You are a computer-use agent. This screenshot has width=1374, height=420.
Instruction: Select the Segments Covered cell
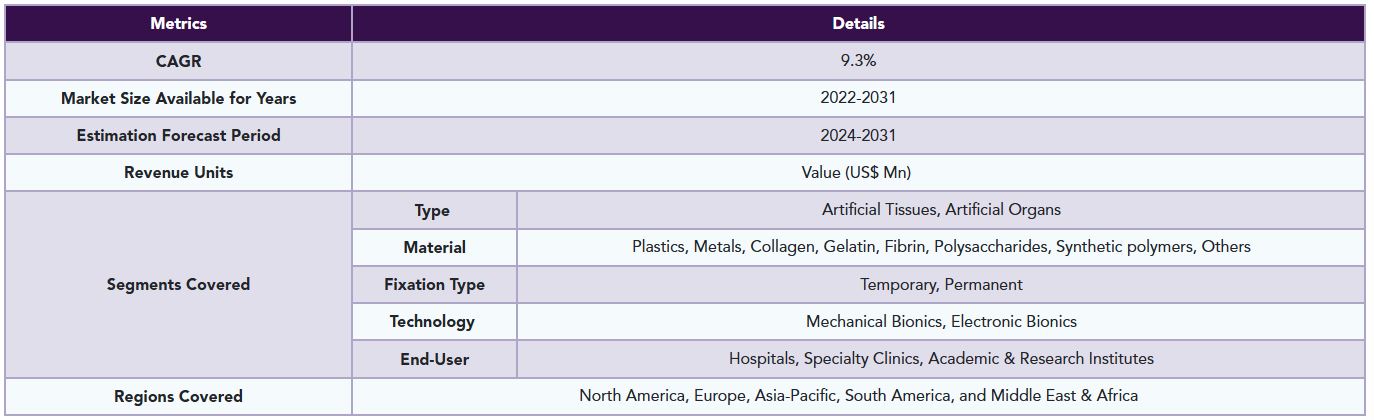tap(178, 284)
